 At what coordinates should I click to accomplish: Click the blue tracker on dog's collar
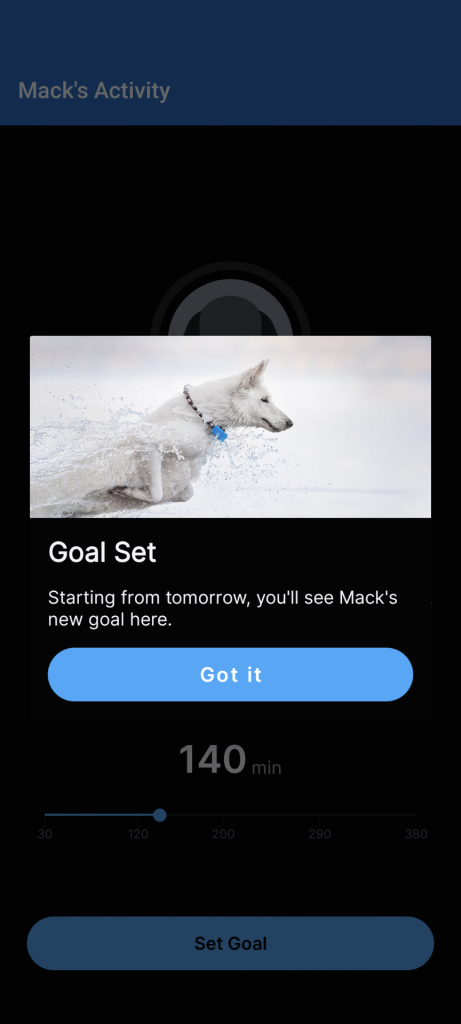(x=220, y=432)
